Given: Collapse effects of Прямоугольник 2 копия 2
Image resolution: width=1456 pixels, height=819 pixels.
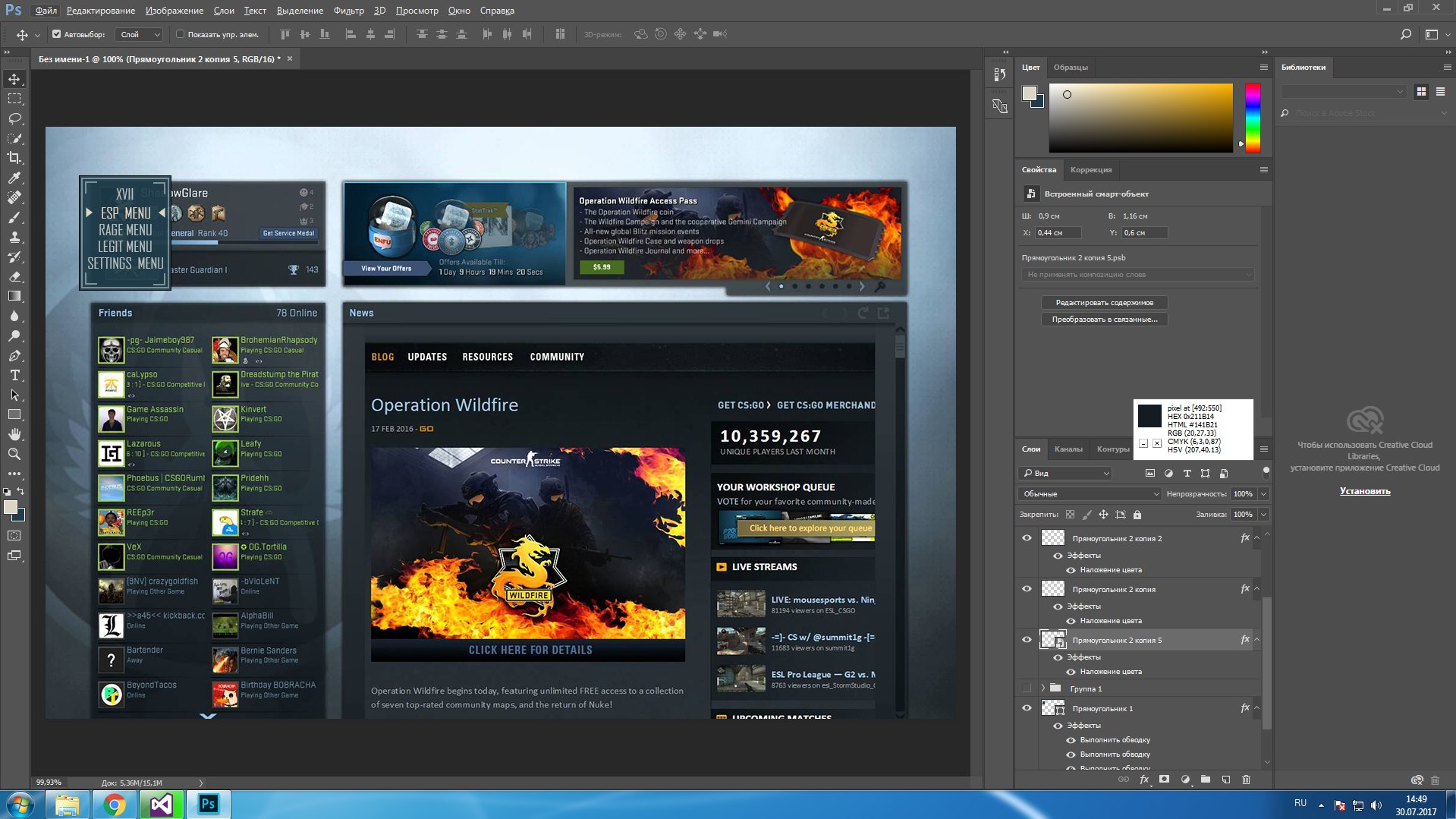Looking at the screenshot, I should (1256, 538).
